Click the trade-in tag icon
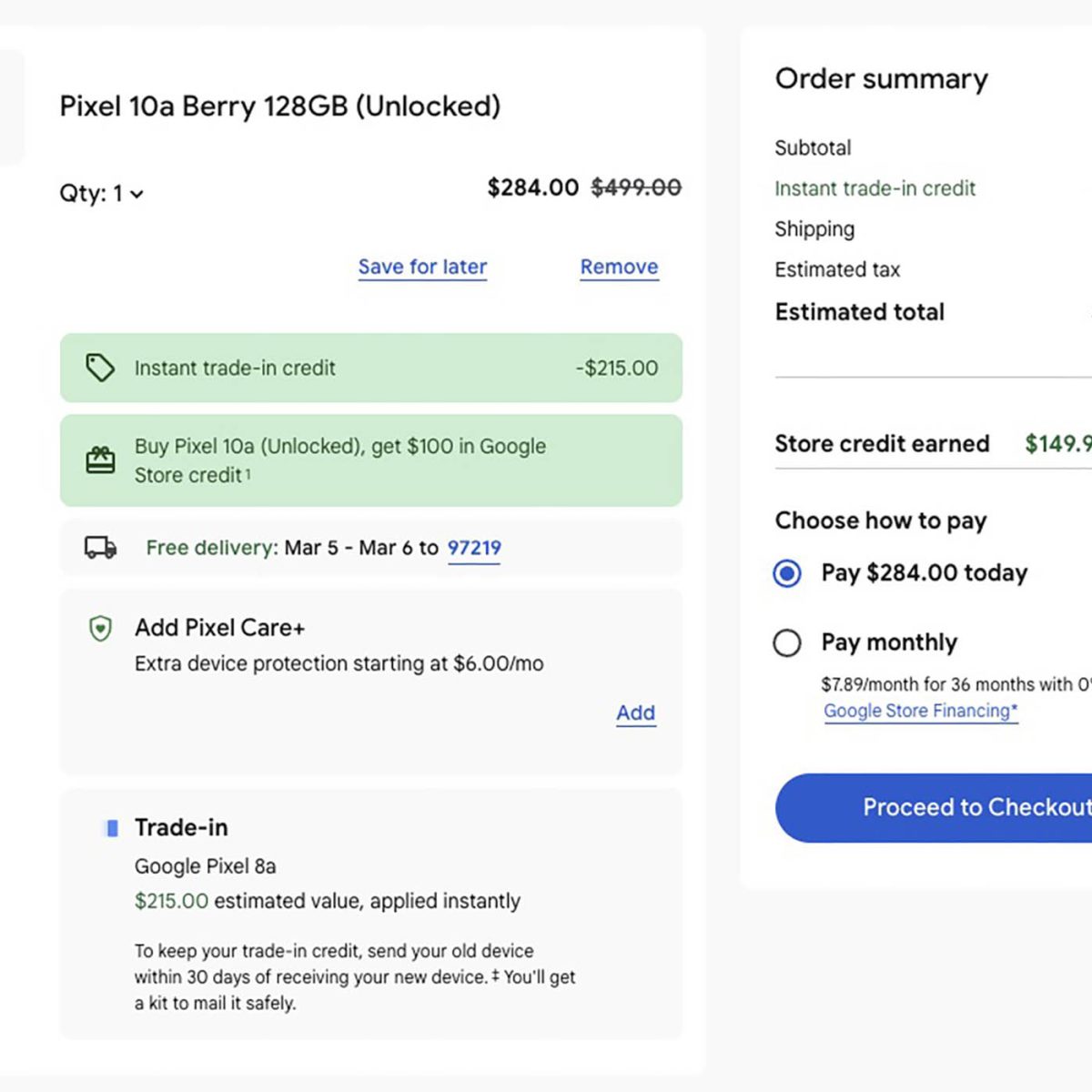The image size is (1092, 1092). coord(100,368)
